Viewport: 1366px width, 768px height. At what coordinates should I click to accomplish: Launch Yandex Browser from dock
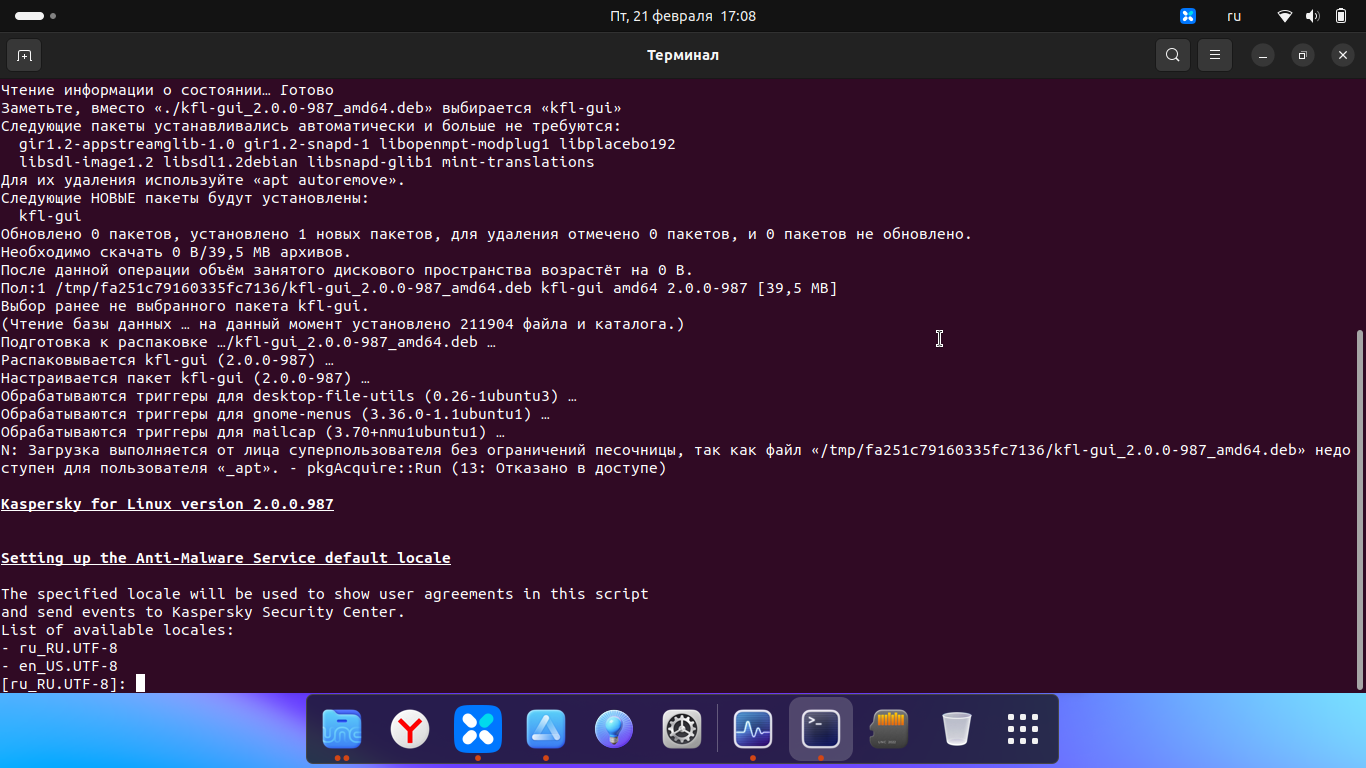410,729
